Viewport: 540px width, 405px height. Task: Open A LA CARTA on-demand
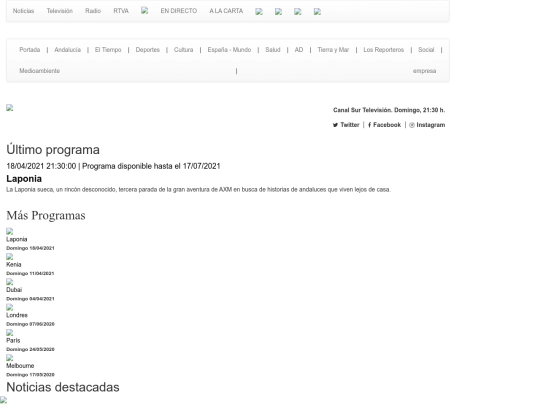point(226,11)
